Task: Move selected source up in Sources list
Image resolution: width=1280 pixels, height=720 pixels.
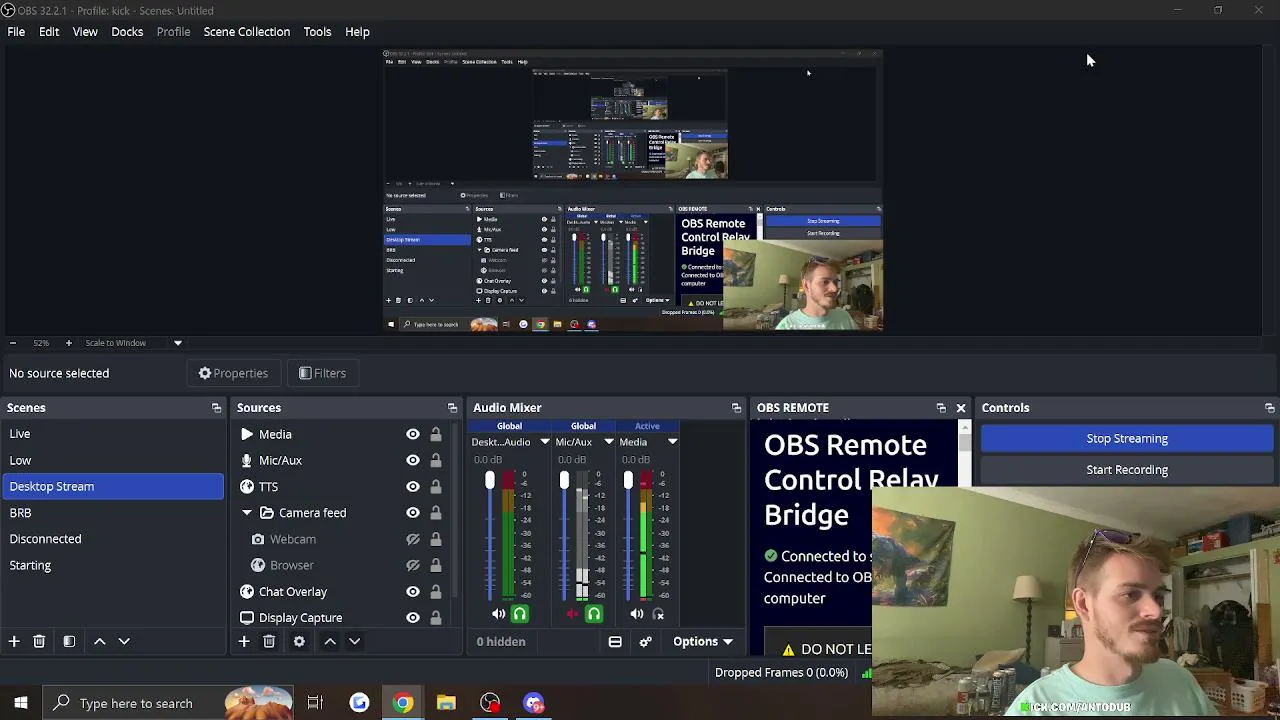Action: click(x=330, y=641)
